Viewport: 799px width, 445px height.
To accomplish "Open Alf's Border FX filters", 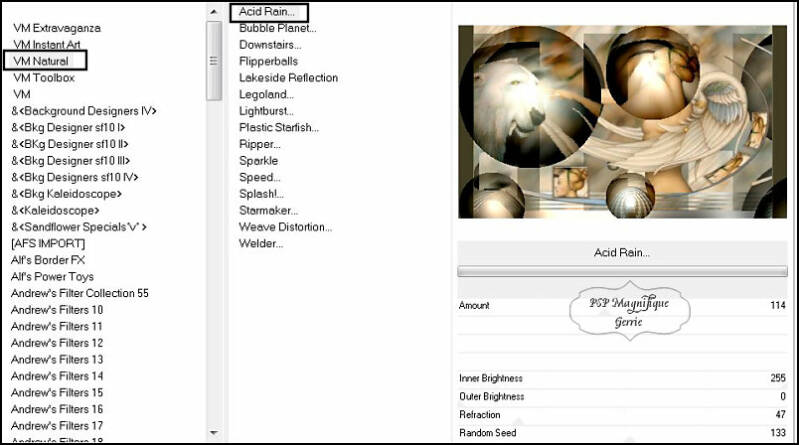I will tap(48, 260).
